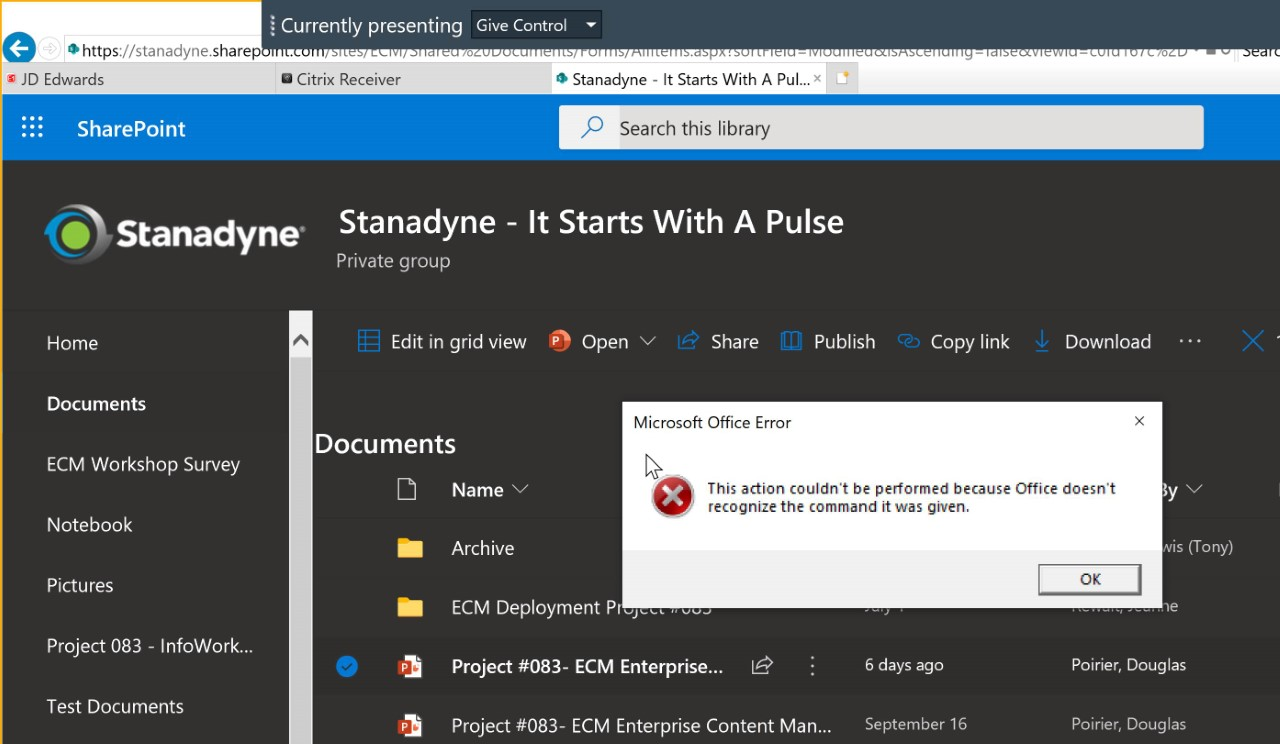This screenshot has width=1280, height=744.
Task: Open vertical ellipsis on selected Project #083 row
Action: tap(813, 665)
